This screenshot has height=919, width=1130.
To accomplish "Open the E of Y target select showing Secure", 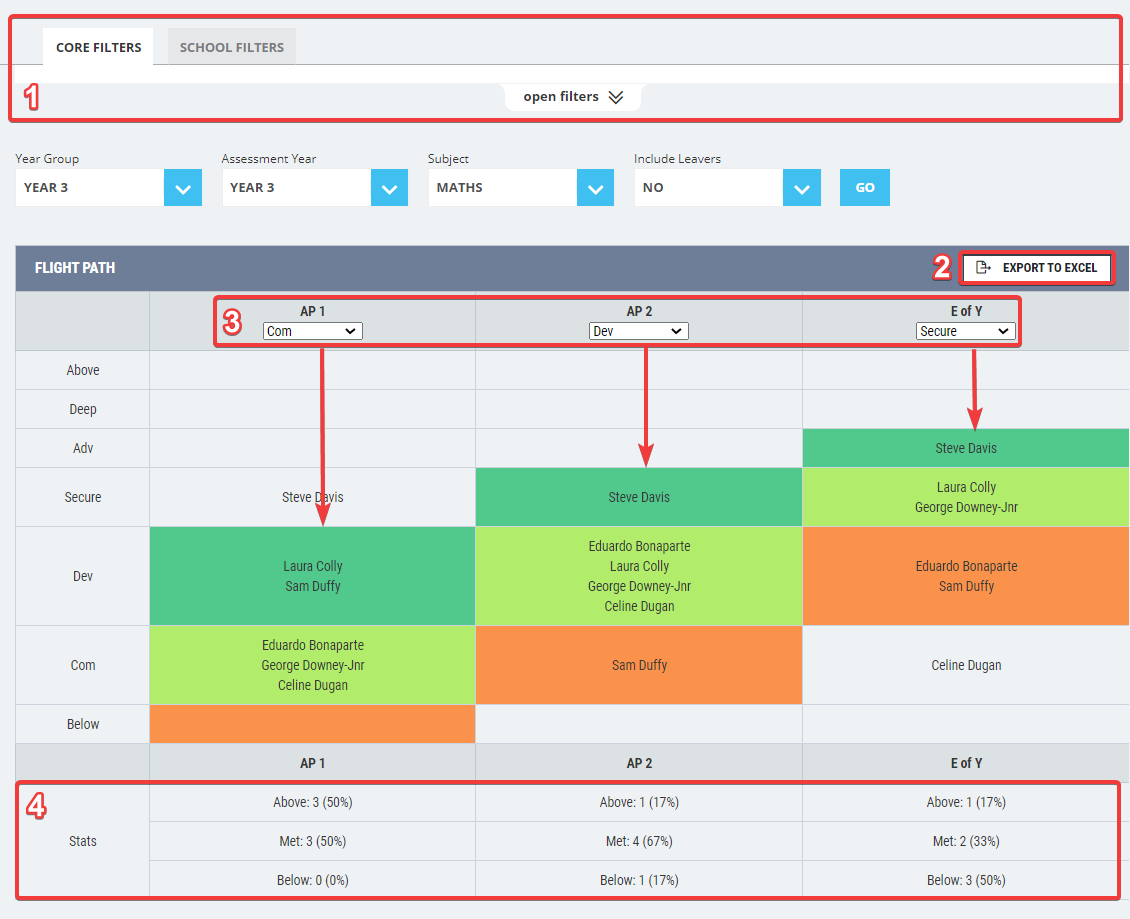I will tap(966, 331).
